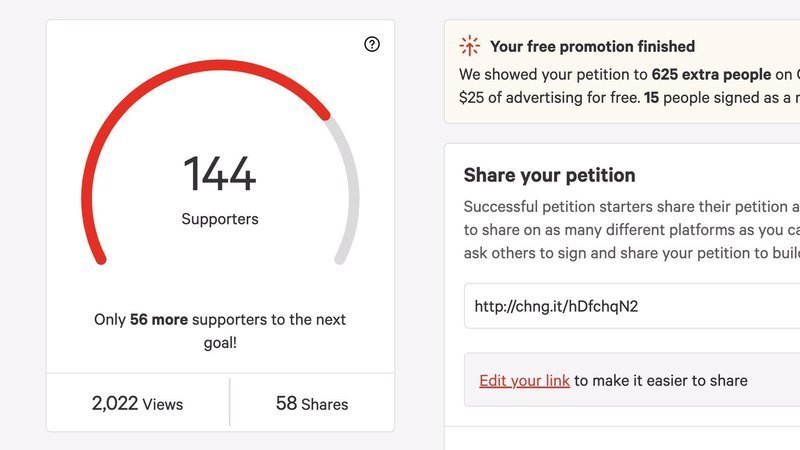Click the "Share your petition" heading
800x450 pixels.
[x=549, y=175]
